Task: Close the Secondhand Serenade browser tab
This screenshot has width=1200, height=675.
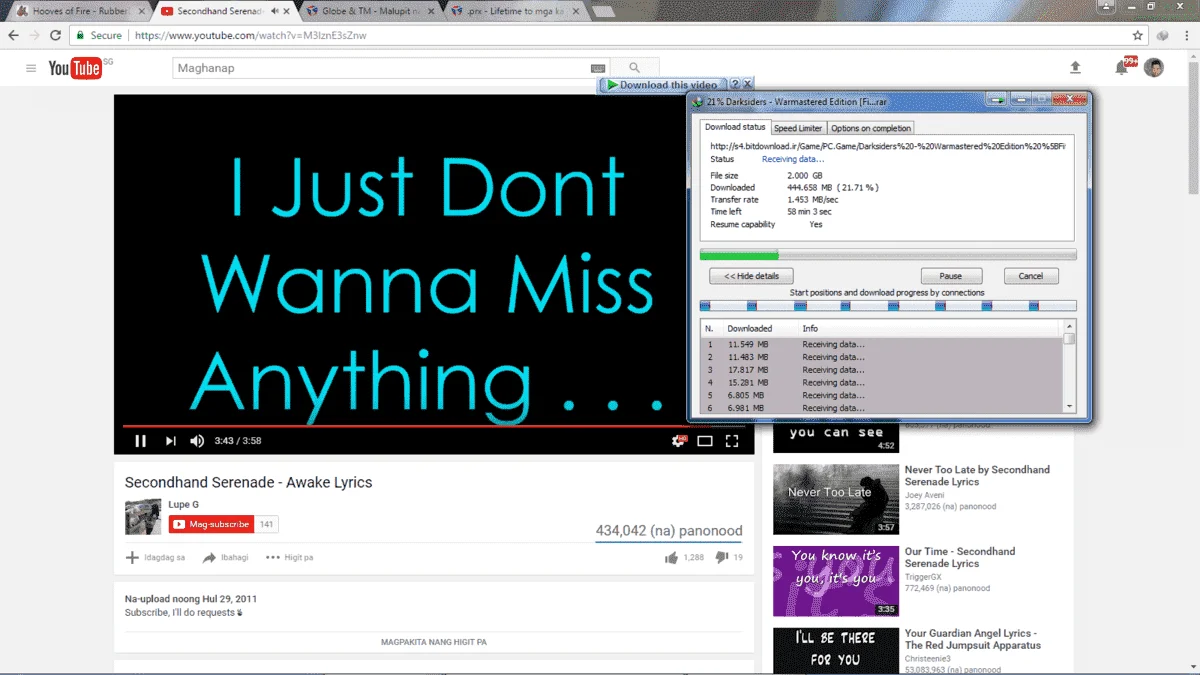Action: pyautogui.click(x=286, y=11)
